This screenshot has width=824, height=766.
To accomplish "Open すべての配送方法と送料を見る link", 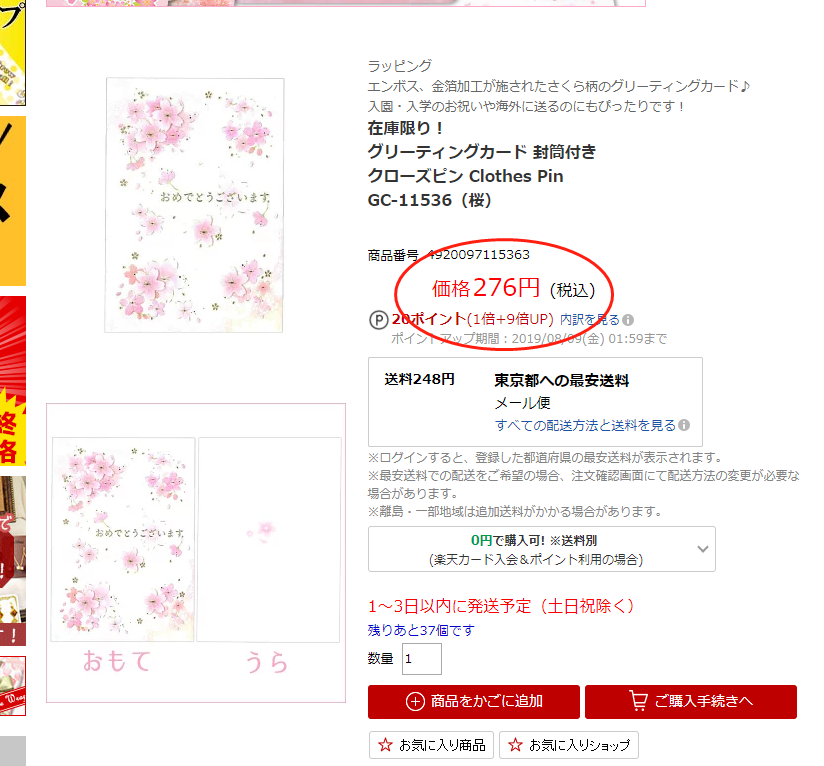I will click(x=585, y=425).
